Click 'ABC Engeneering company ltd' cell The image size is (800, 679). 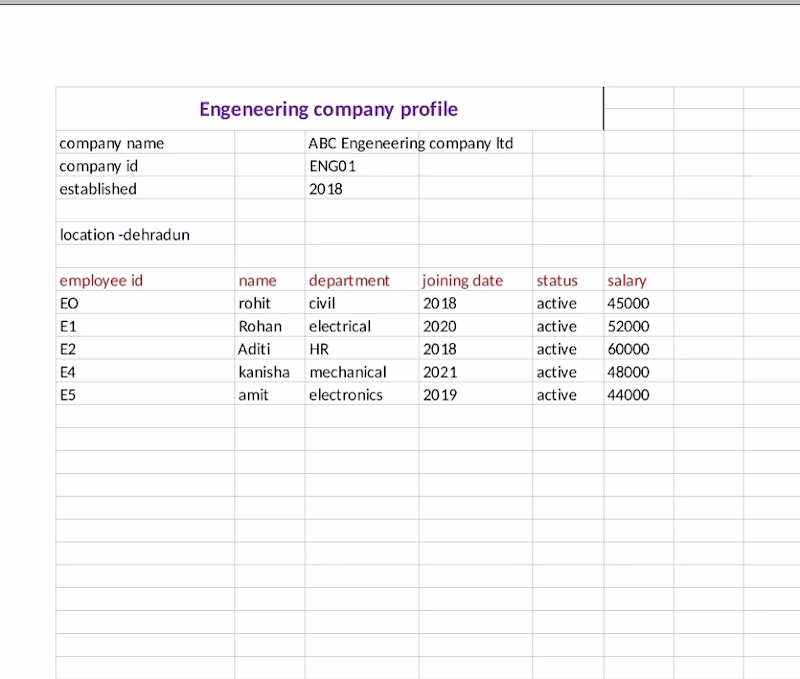click(x=411, y=143)
